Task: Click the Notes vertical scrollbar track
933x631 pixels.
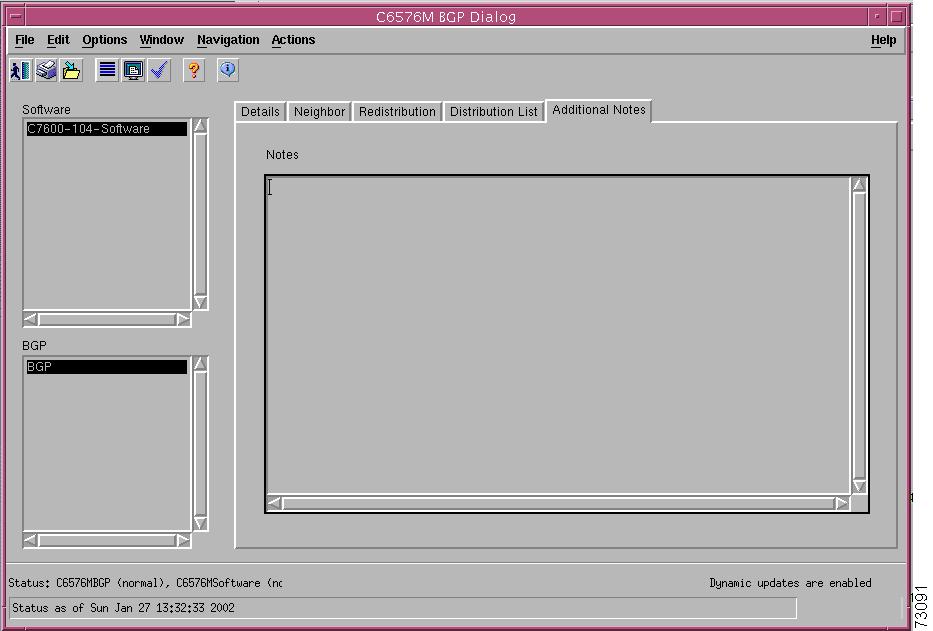Action: tap(859, 335)
